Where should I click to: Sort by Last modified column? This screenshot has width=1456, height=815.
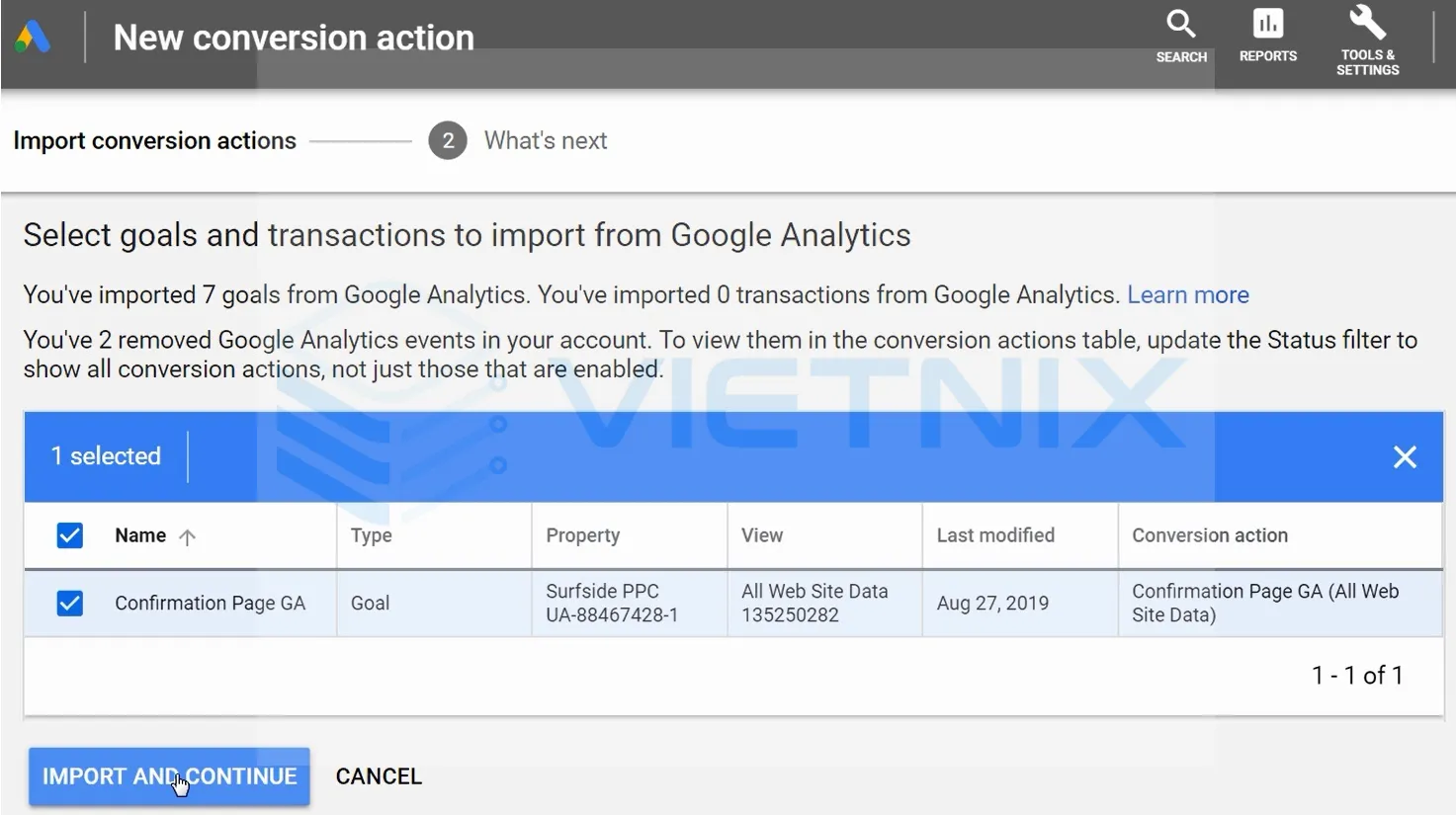[x=995, y=535]
